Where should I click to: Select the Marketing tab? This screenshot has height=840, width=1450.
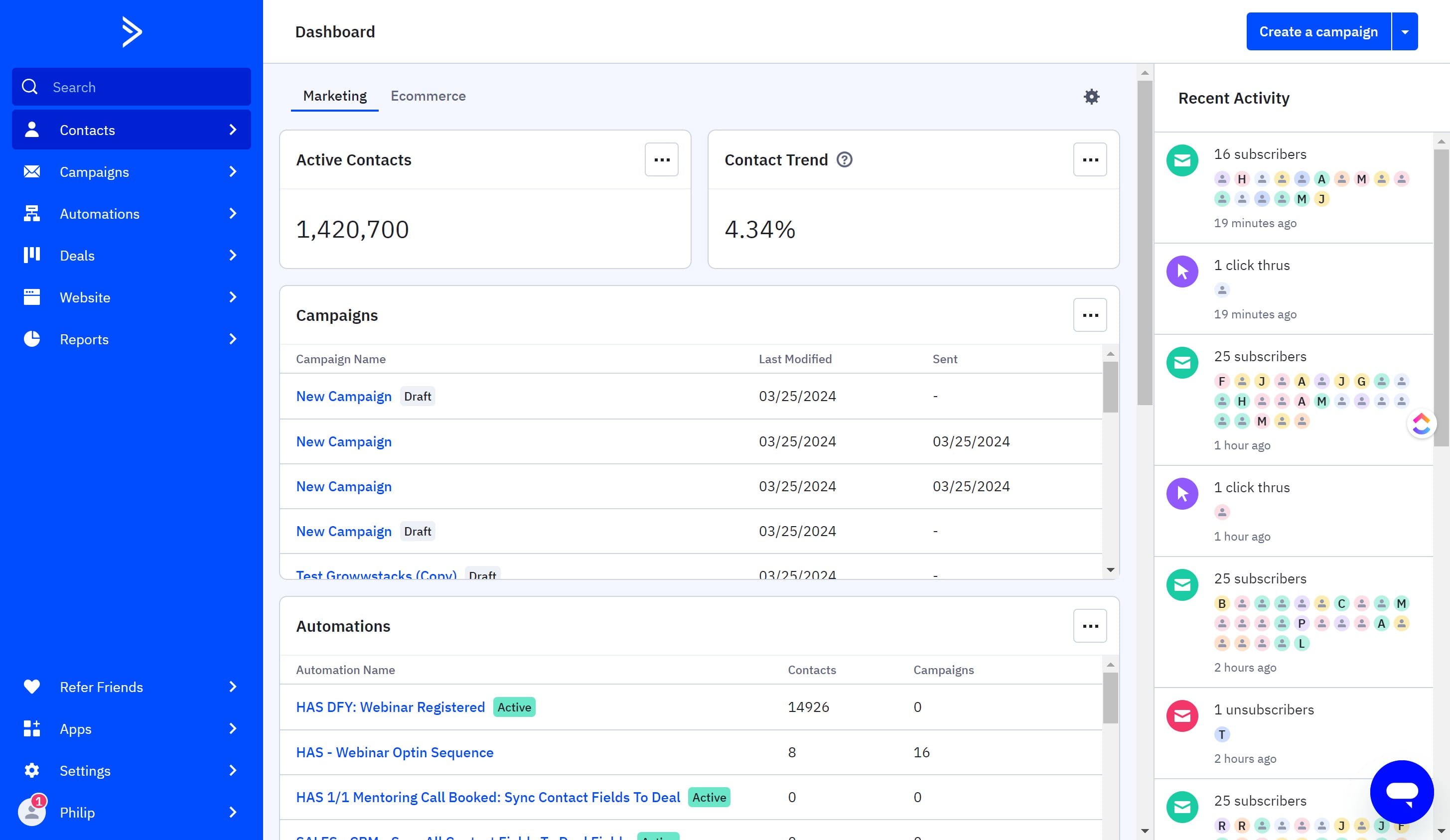pos(334,96)
